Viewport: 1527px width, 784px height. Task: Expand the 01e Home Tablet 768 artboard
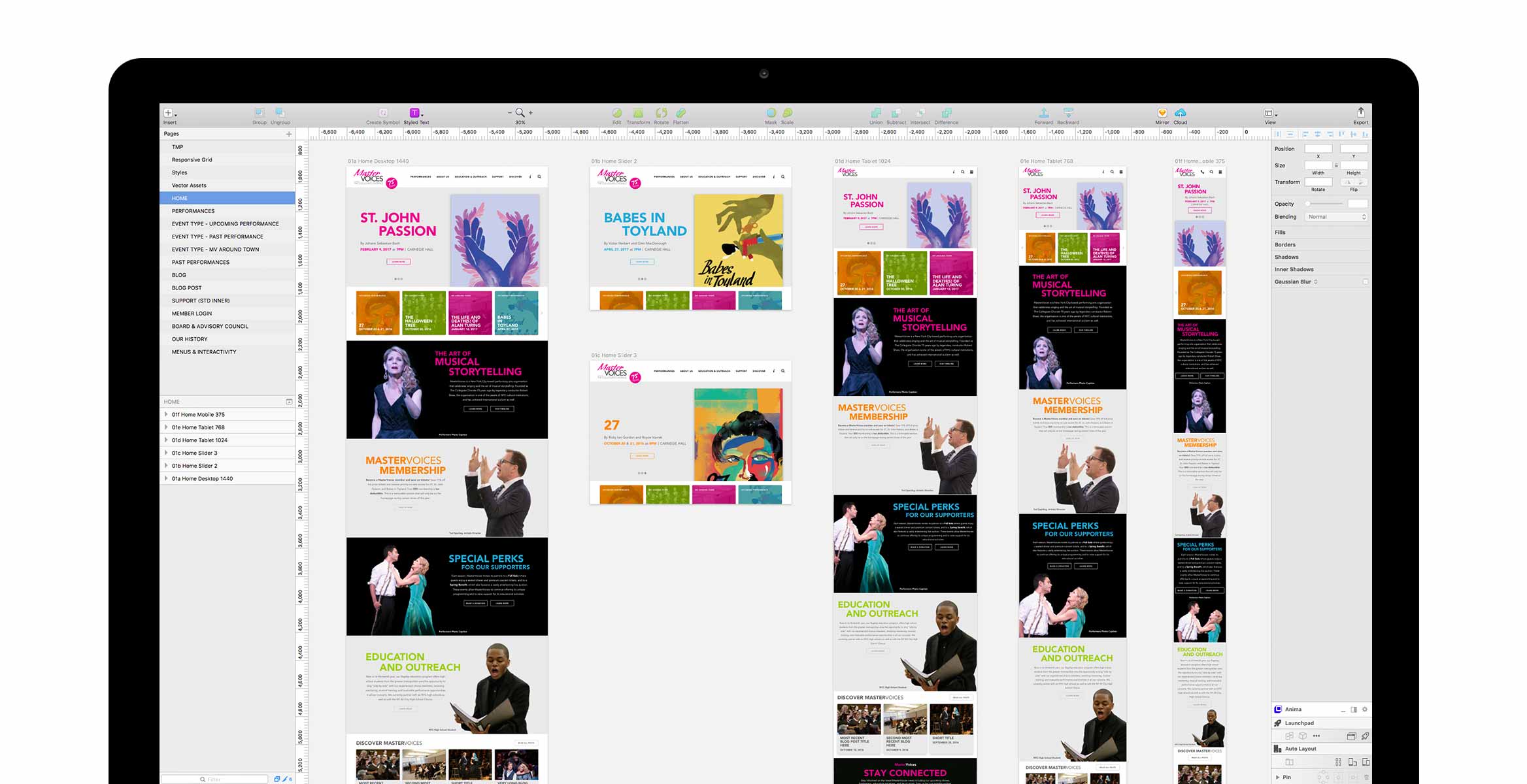coord(166,427)
